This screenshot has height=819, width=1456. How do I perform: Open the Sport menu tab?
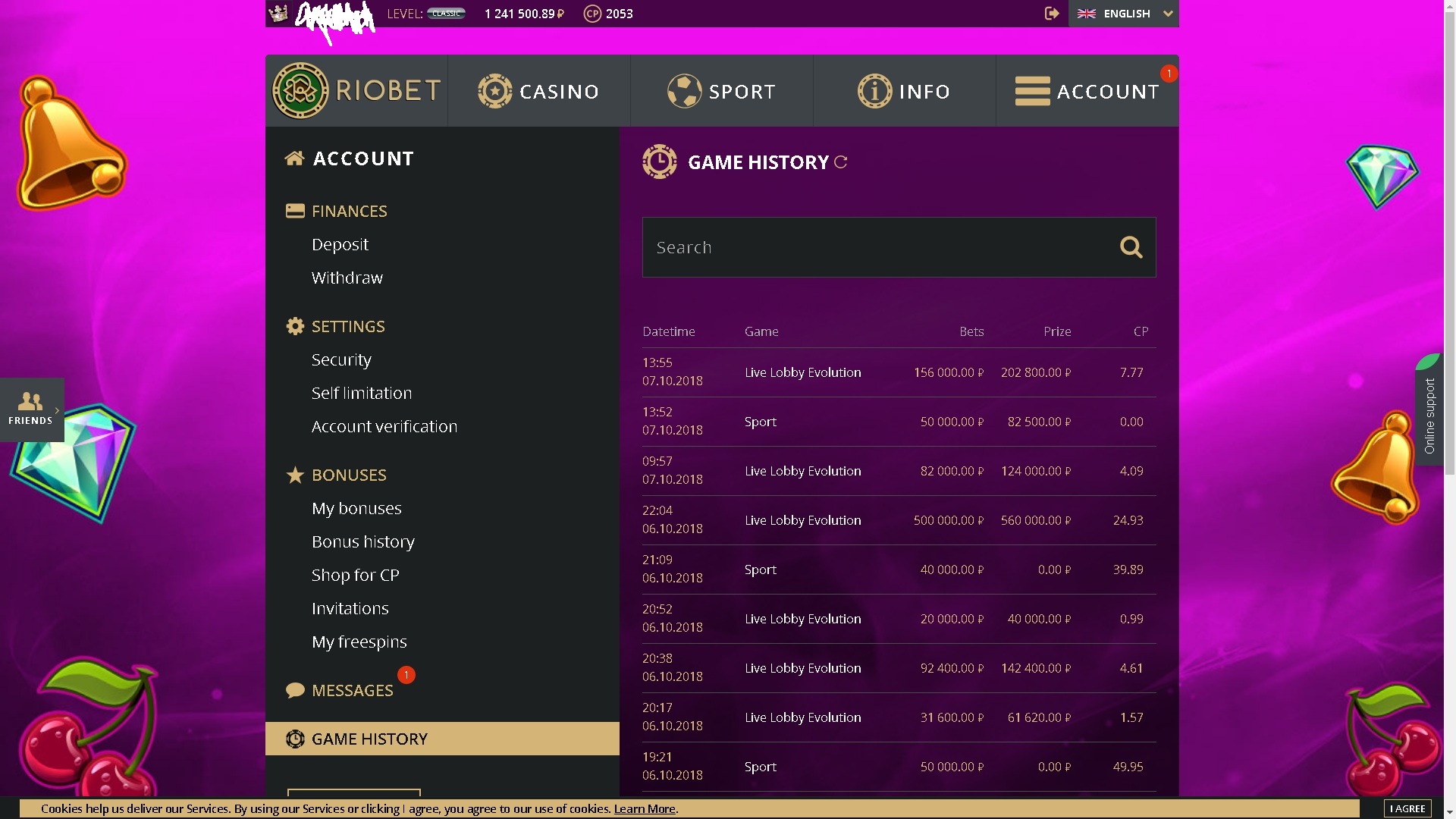tap(721, 91)
